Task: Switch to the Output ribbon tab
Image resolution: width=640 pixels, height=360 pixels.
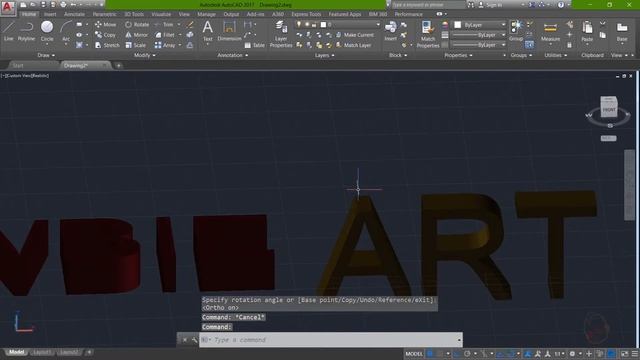Action: 231,14
